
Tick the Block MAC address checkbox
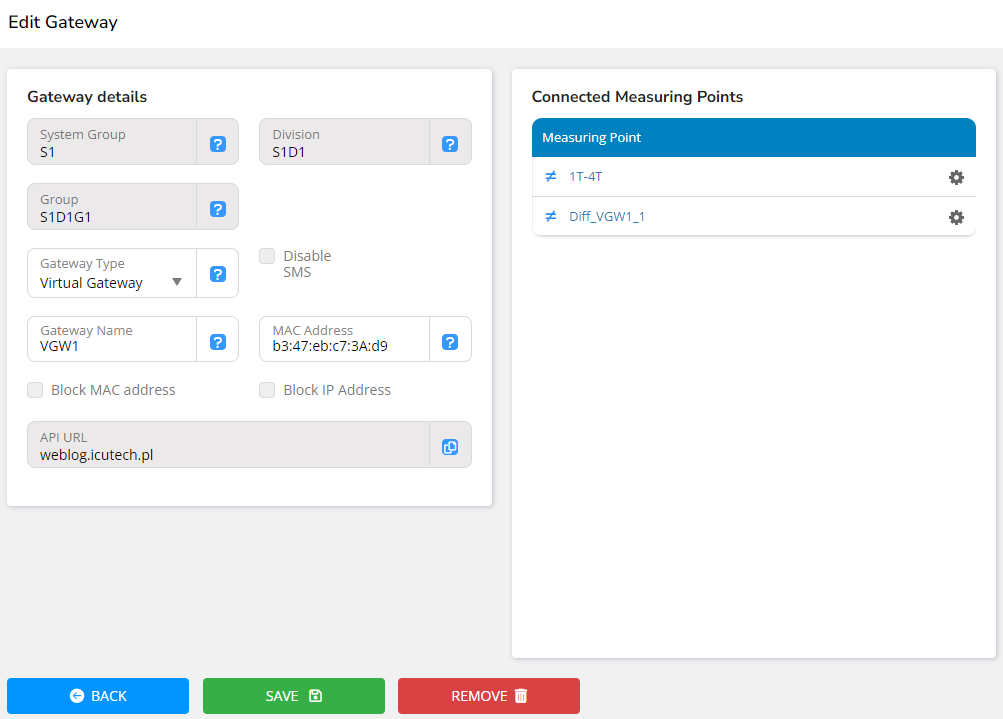tap(35, 390)
